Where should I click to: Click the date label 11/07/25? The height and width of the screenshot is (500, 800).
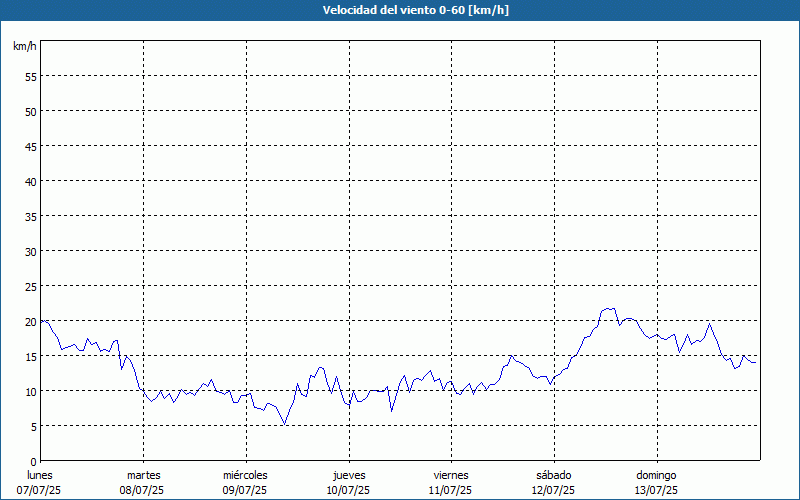tap(450, 490)
